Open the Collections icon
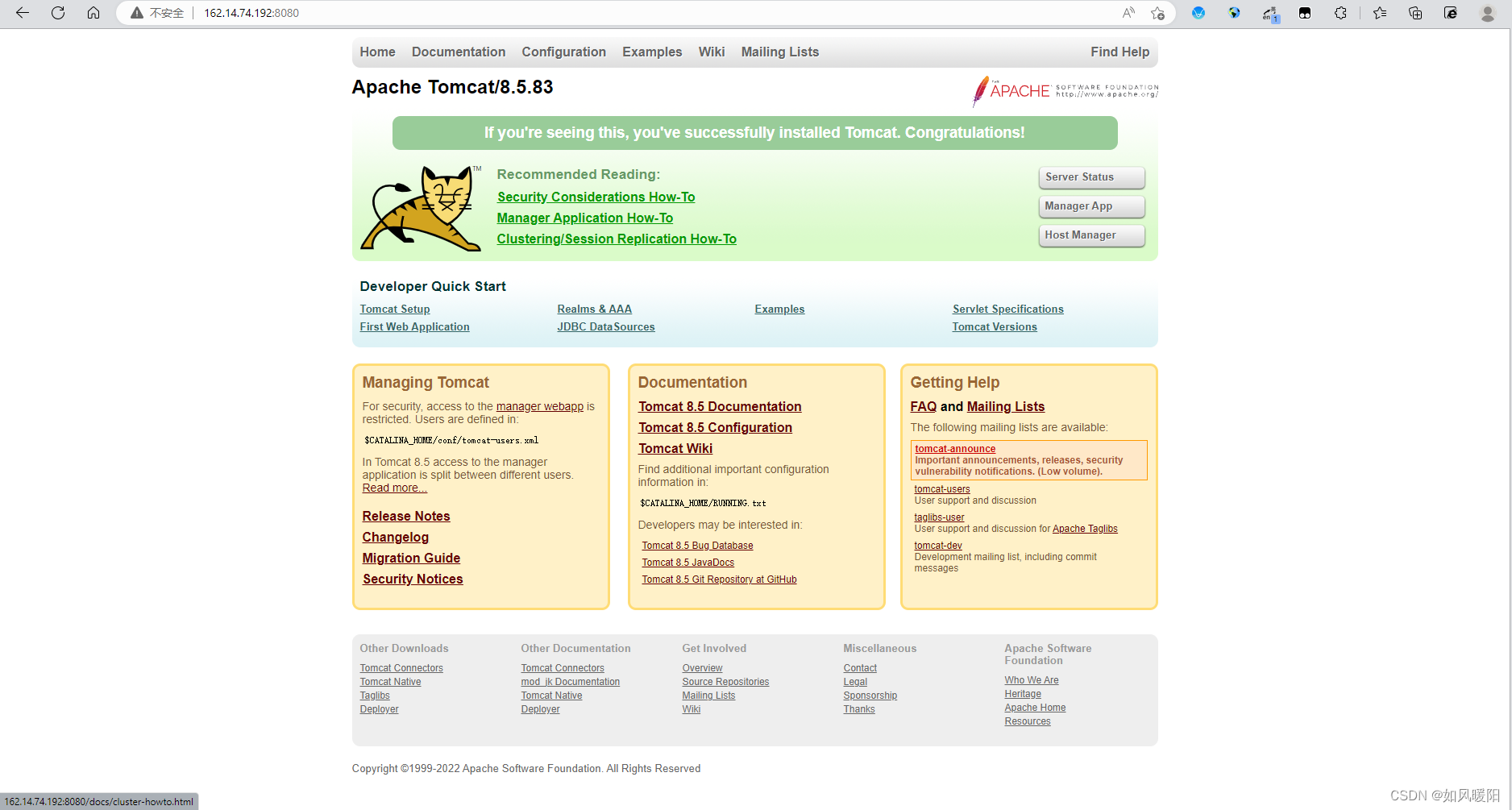This screenshot has width=1512, height=810. (x=1415, y=13)
